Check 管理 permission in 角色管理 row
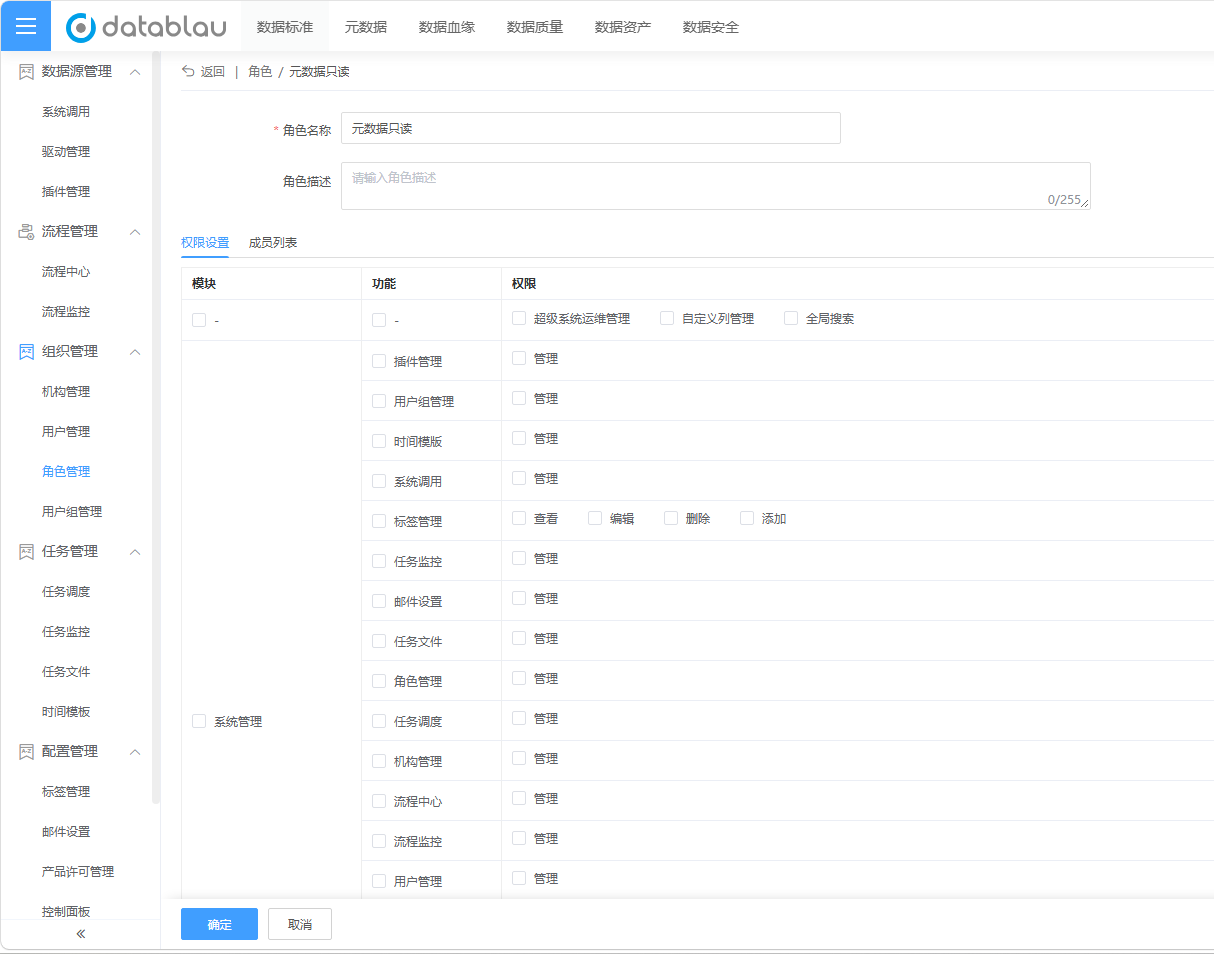Screen dimensions: 1214x954 (519, 678)
